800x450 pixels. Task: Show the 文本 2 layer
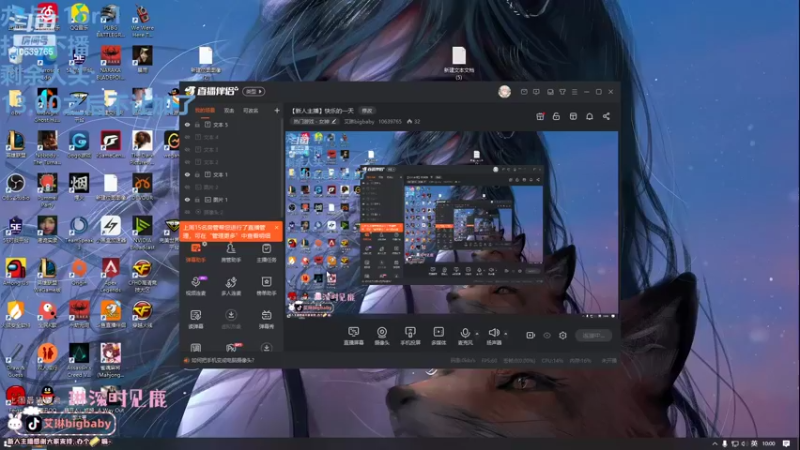click(x=187, y=162)
